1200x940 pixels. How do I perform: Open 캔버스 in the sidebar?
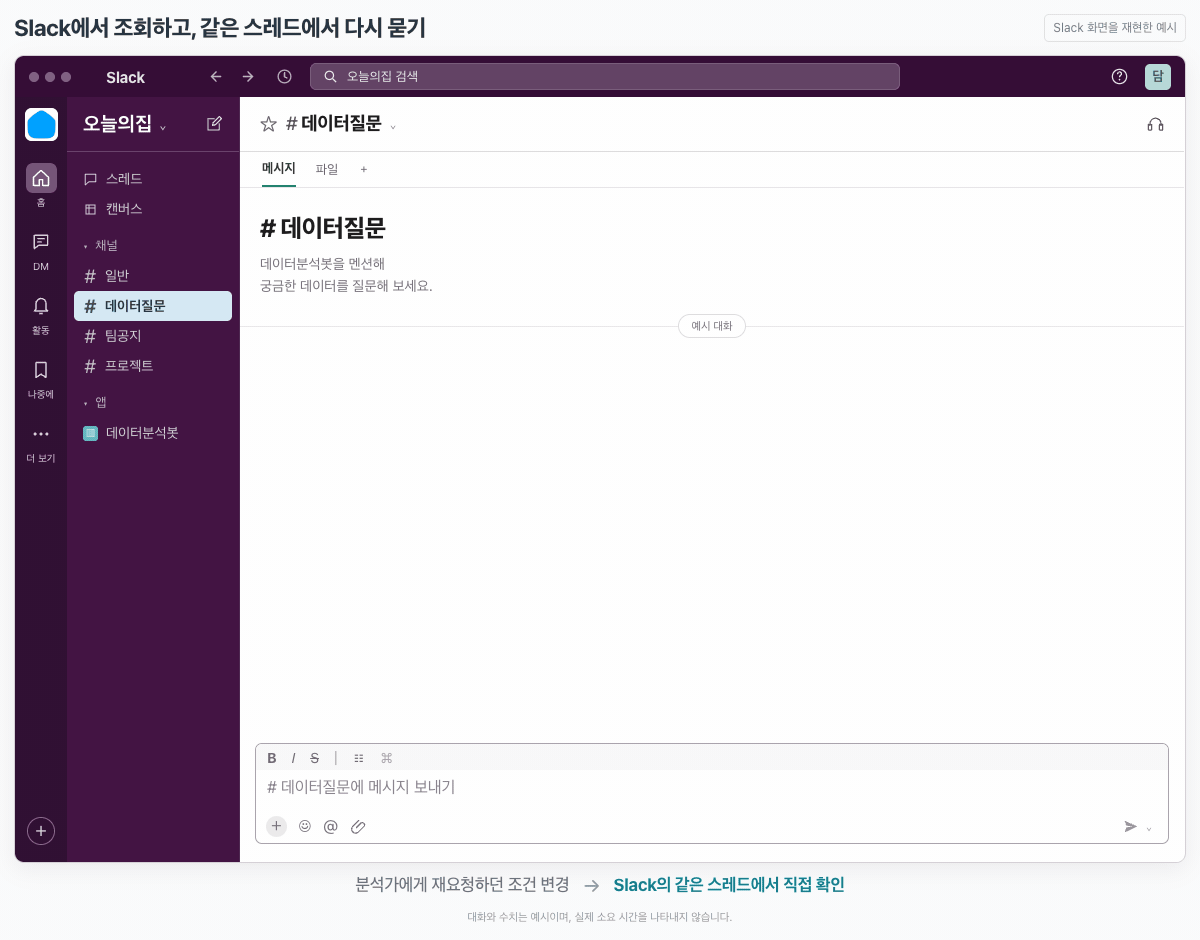point(153,209)
